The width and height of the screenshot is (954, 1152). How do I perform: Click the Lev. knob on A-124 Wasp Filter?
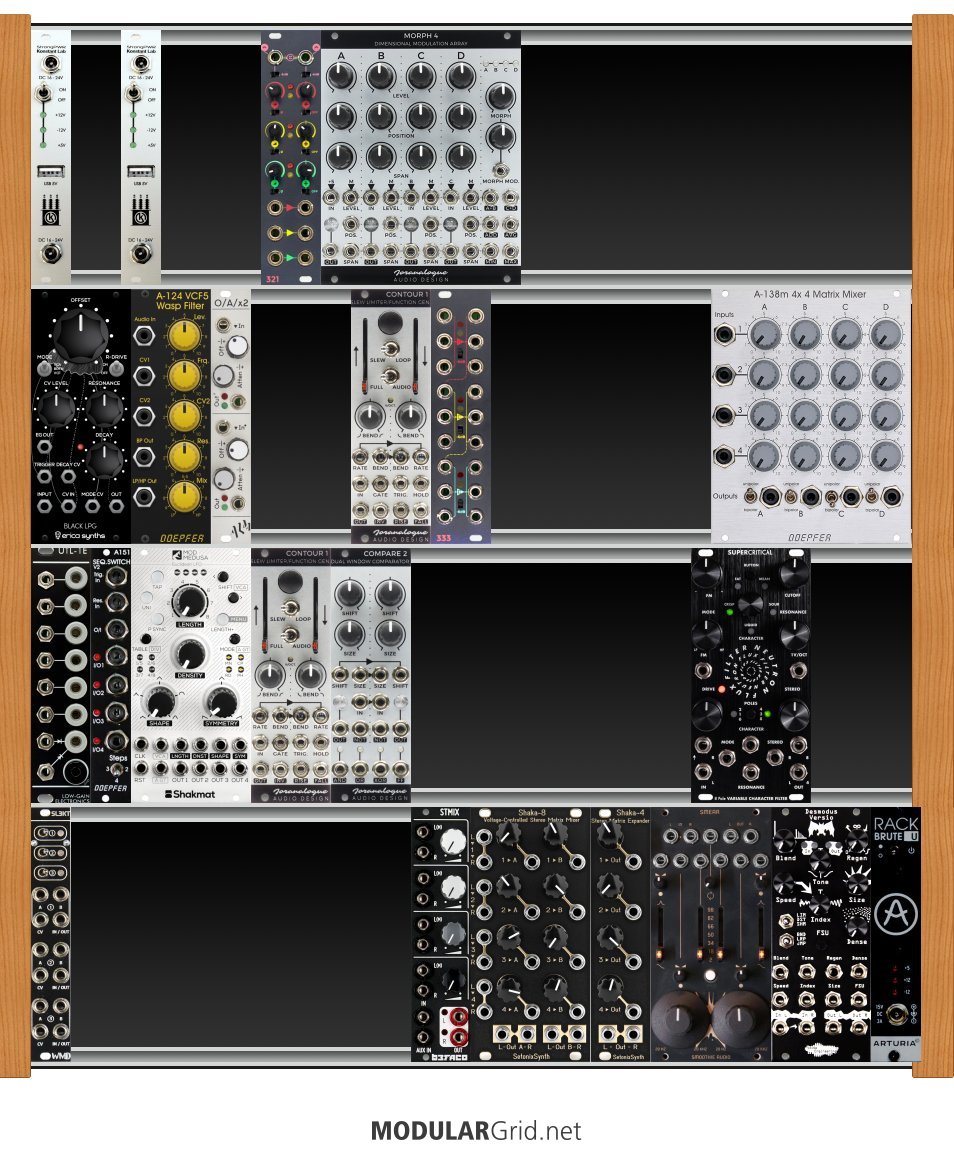click(x=184, y=335)
